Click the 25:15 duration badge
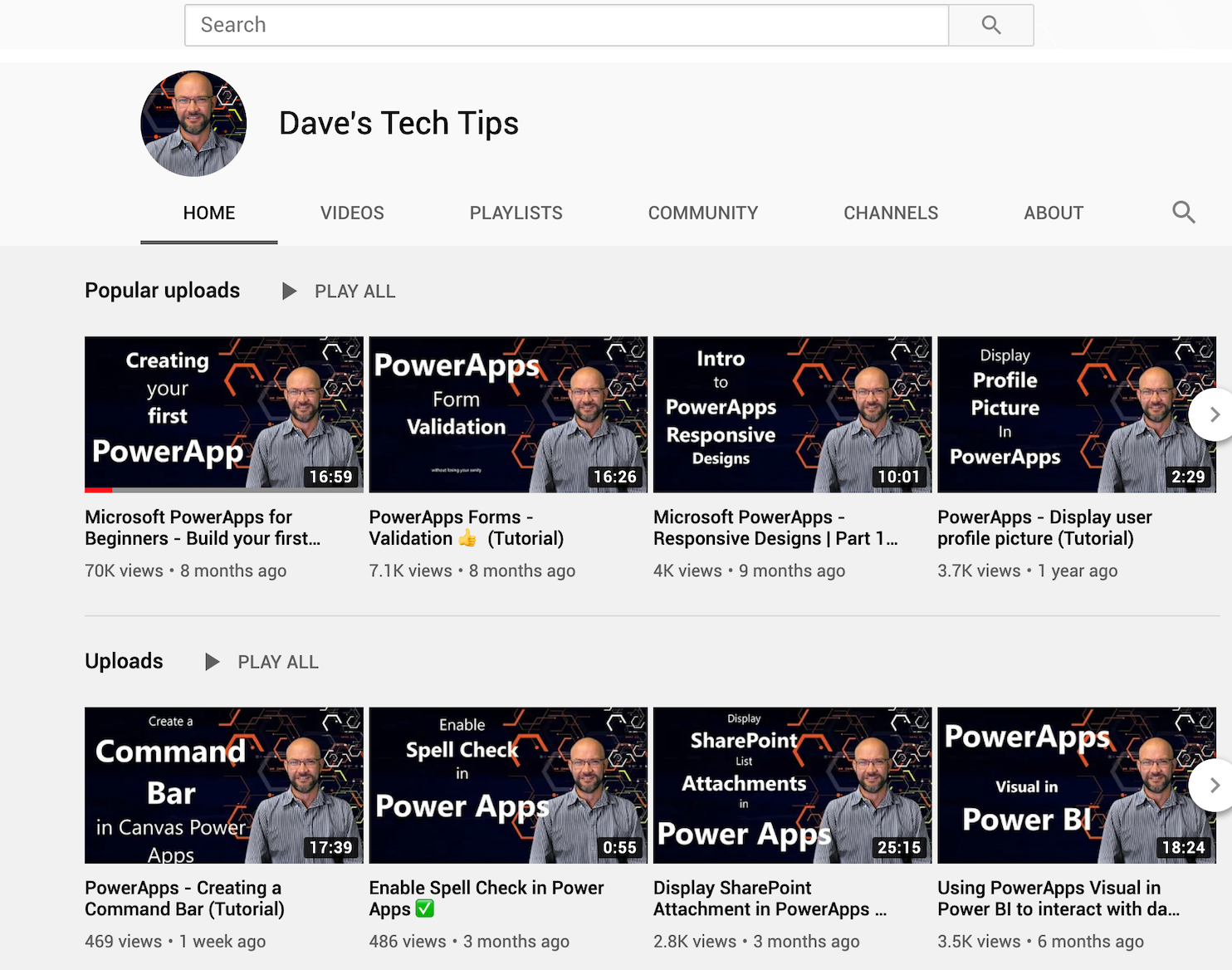The height and width of the screenshot is (970, 1232). 899,847
